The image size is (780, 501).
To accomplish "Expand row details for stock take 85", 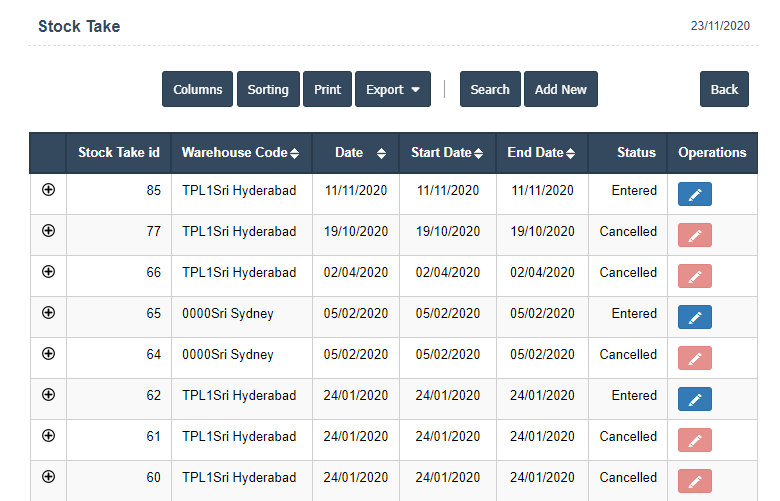I will (x=48, y=190).
